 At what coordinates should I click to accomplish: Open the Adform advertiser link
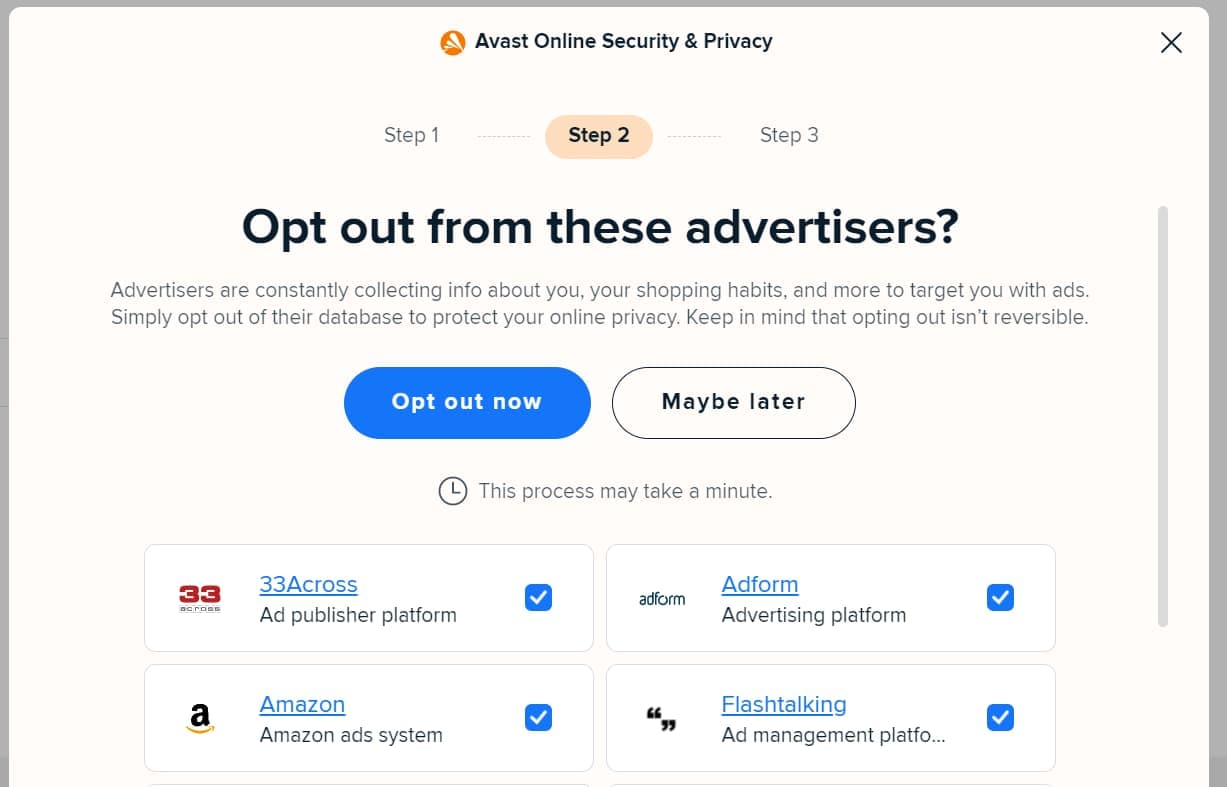point(760,584)
